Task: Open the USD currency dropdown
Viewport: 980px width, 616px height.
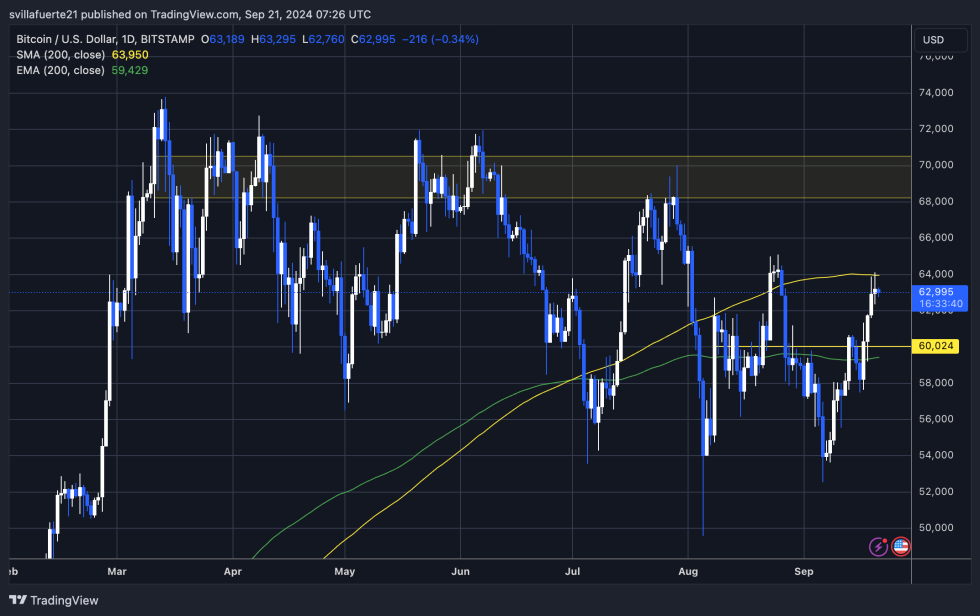Action: (940, 40)
